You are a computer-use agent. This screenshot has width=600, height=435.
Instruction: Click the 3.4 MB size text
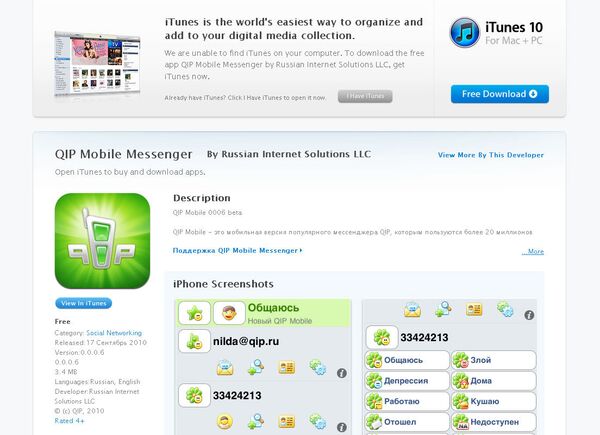(x=66, y=371)
